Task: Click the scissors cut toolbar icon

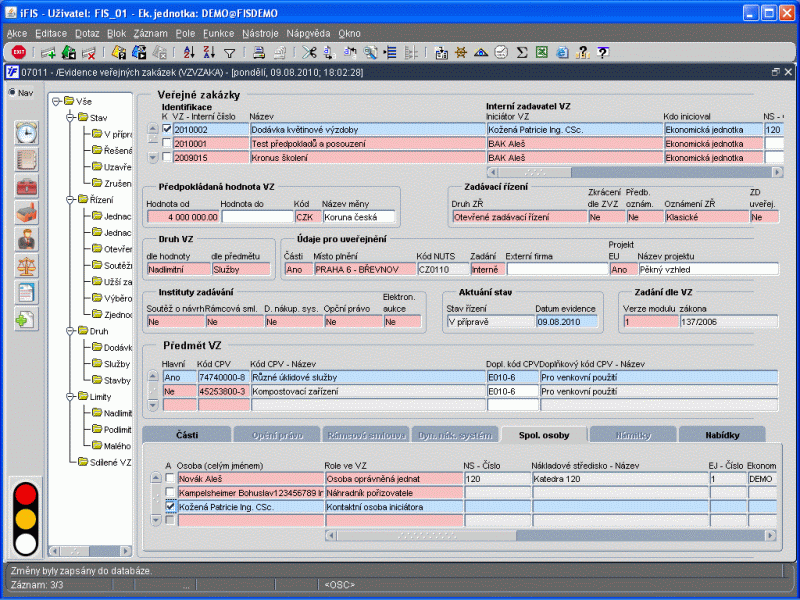Action: coord(309,52)
